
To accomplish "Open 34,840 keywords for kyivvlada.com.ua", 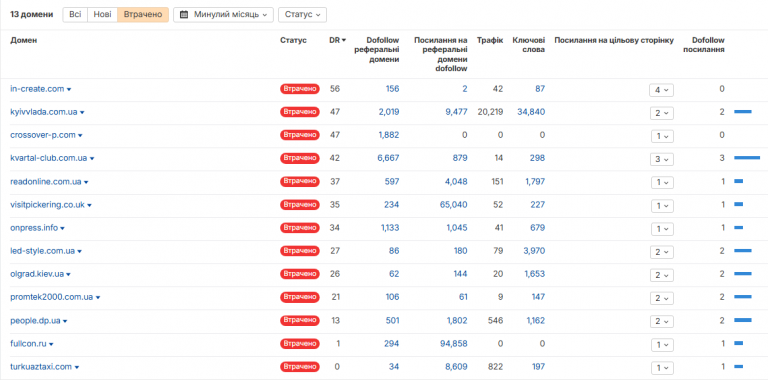I will (x=531, y=112).
